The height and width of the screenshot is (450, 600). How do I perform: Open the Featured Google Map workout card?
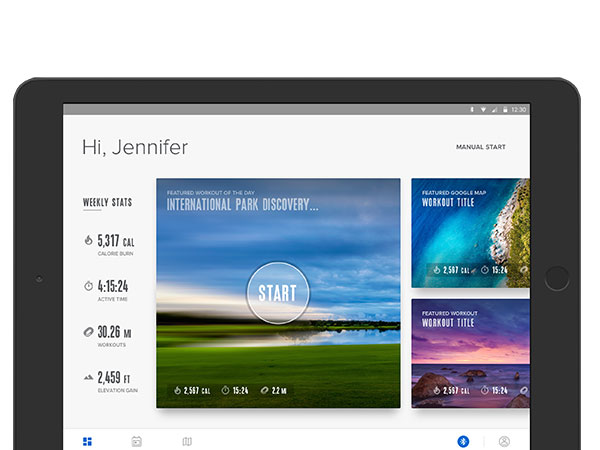coord(471,233)
